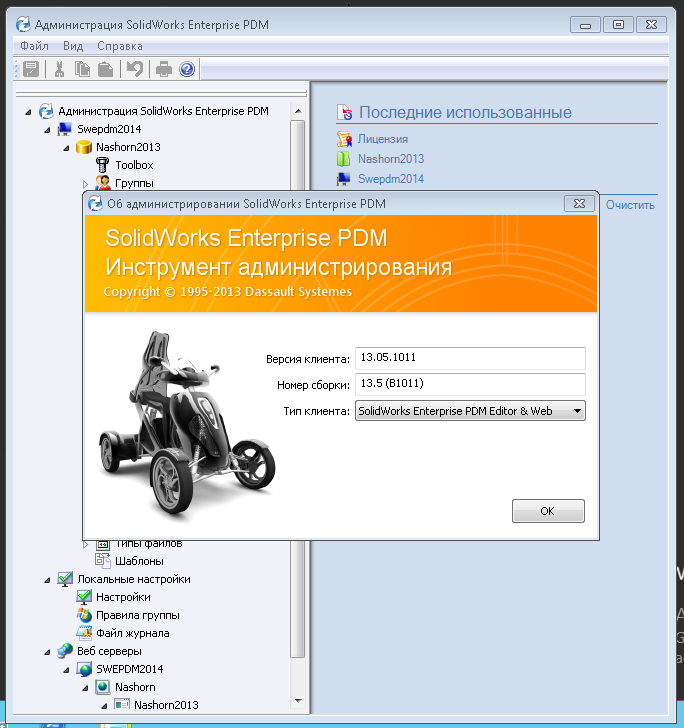Open the Справка menu

click(x=120, y=46)
